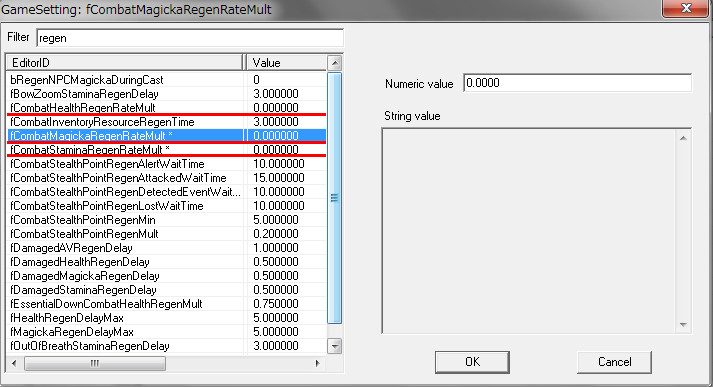Click into the Filter text field
Image resolution: width=713 pixels, height=387 pixels.
click(190, 38)
